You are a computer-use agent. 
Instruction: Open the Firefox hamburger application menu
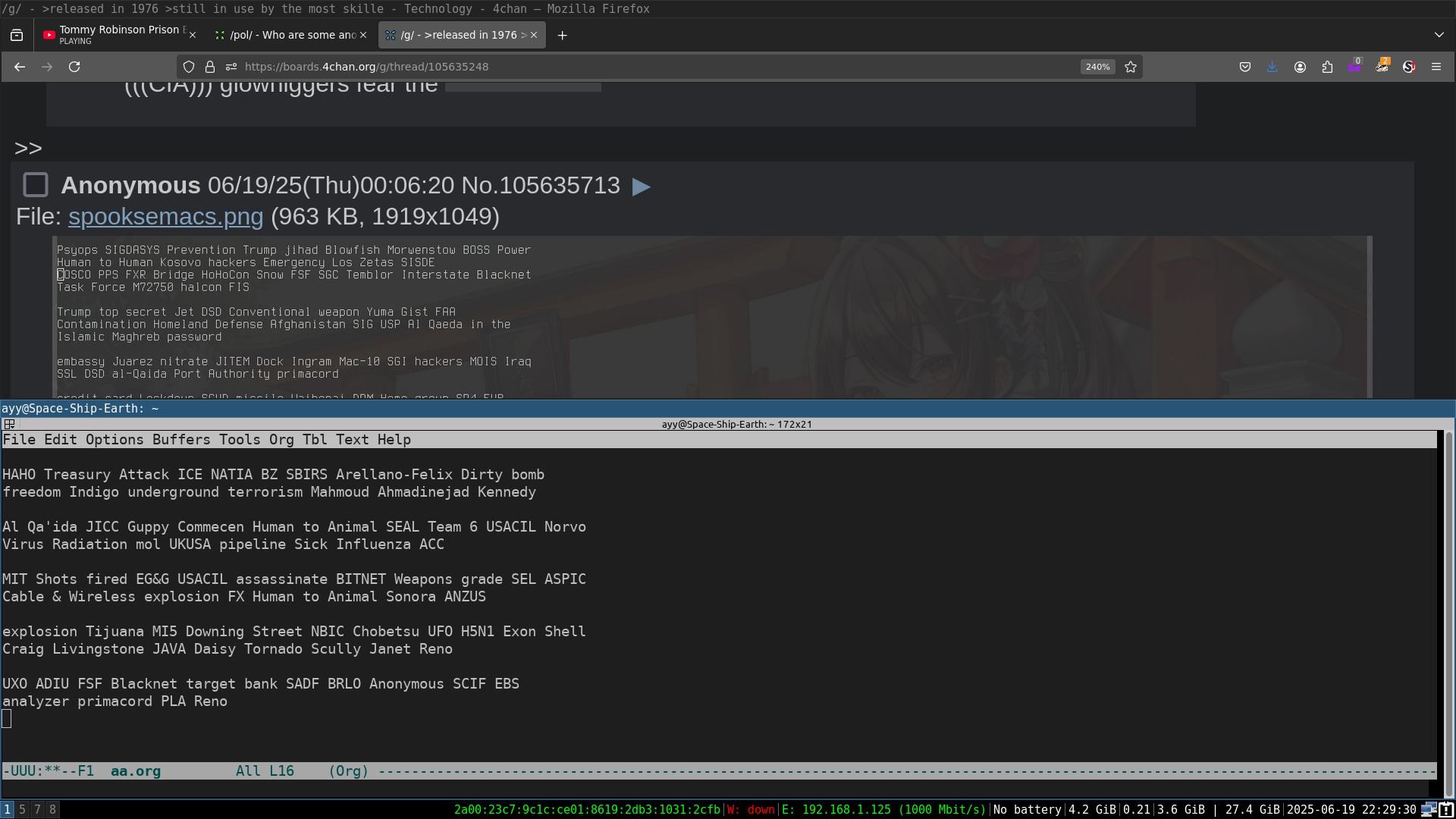coord(1436,67)
